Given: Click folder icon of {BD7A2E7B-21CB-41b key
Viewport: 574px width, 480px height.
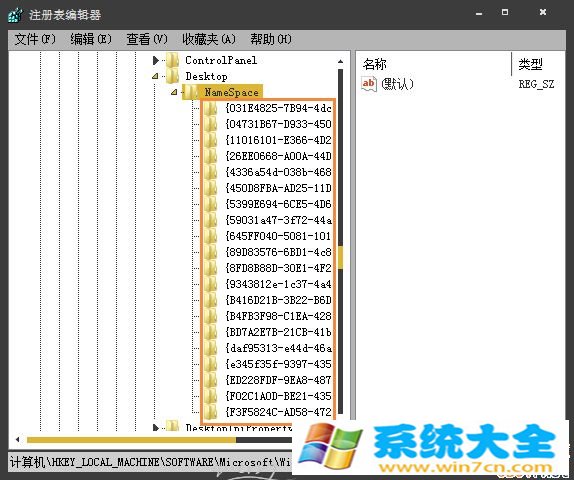Looking at the screenshot, I should click(210, 332).
